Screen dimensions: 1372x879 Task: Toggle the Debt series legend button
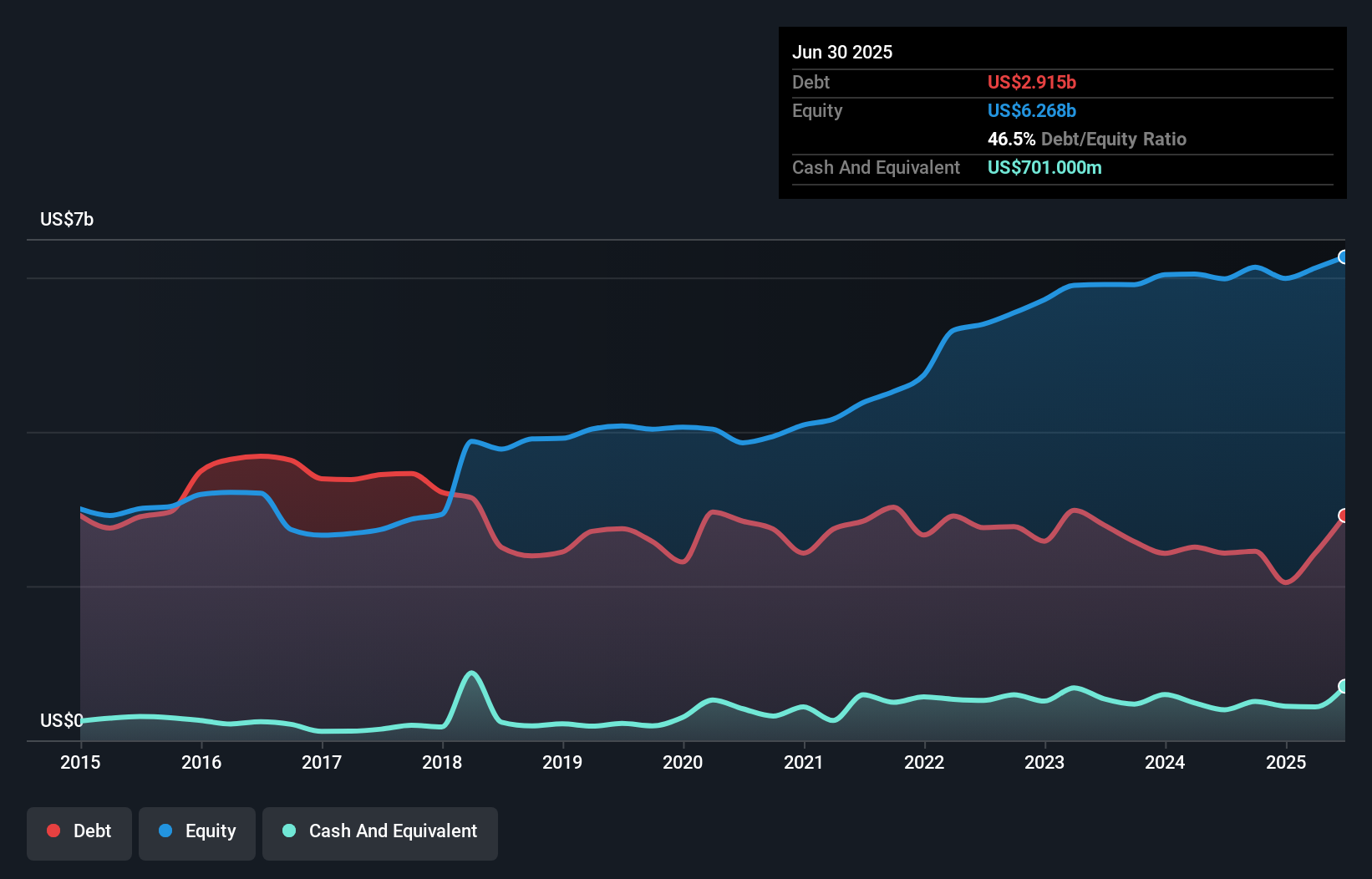coord(79,831)
